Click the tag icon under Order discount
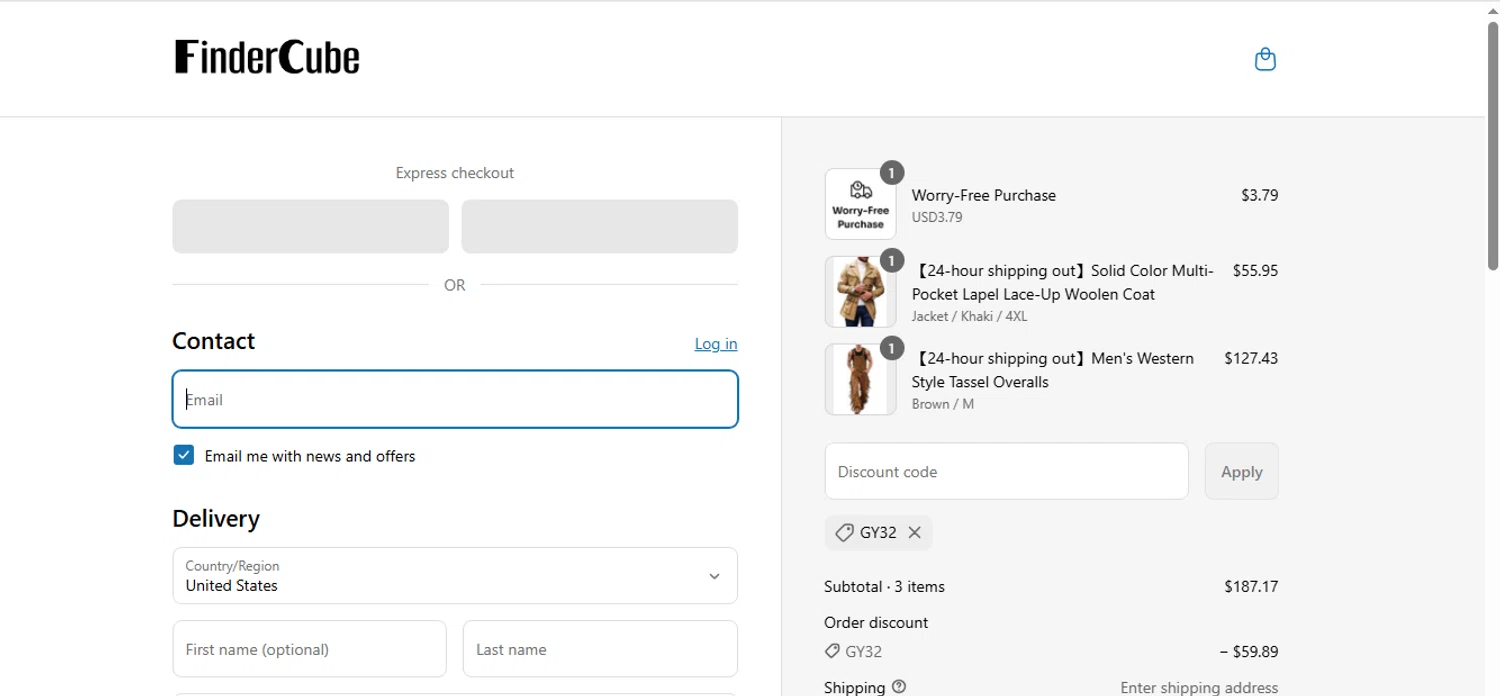Image resolution: width=1500 pixels, height=696 pixels. pyautogui.click(x=832, y=651)
